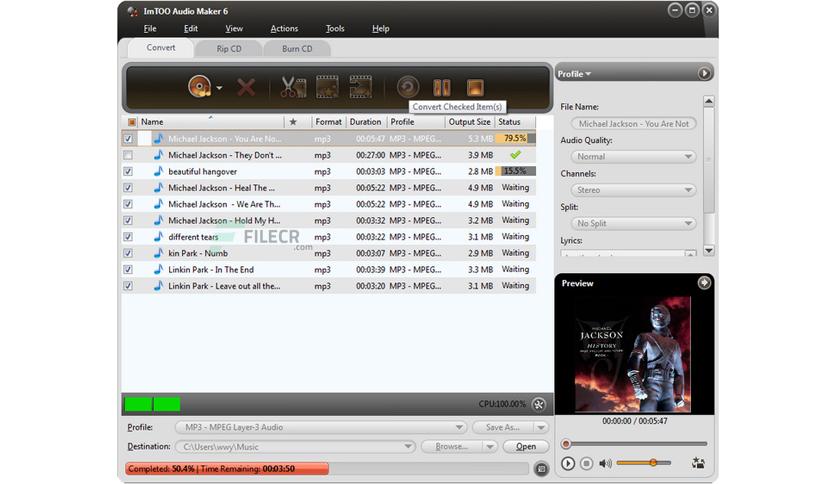Pause conversion with the pause icon
The height and width of the screenshot is (484, 836).
[441, 87]
